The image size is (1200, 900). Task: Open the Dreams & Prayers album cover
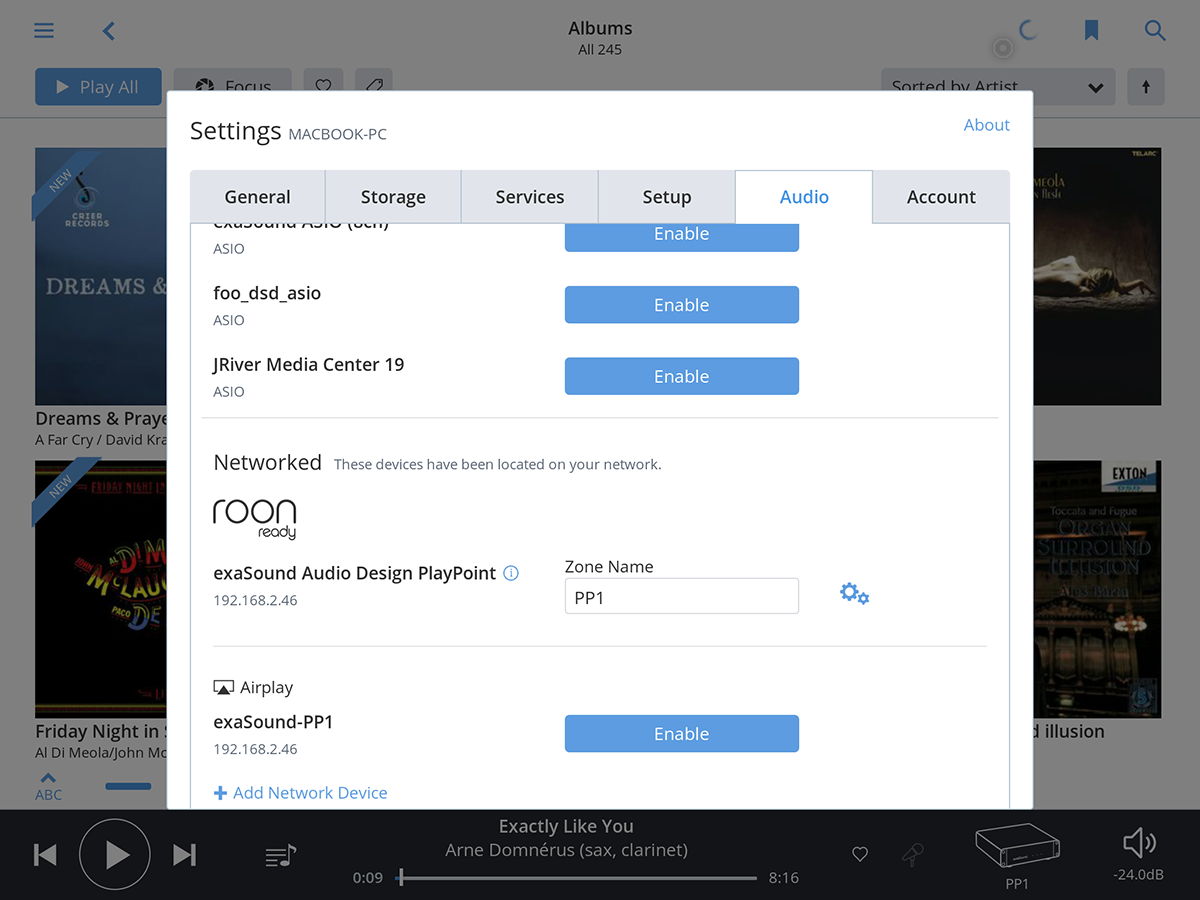point(101,276)
